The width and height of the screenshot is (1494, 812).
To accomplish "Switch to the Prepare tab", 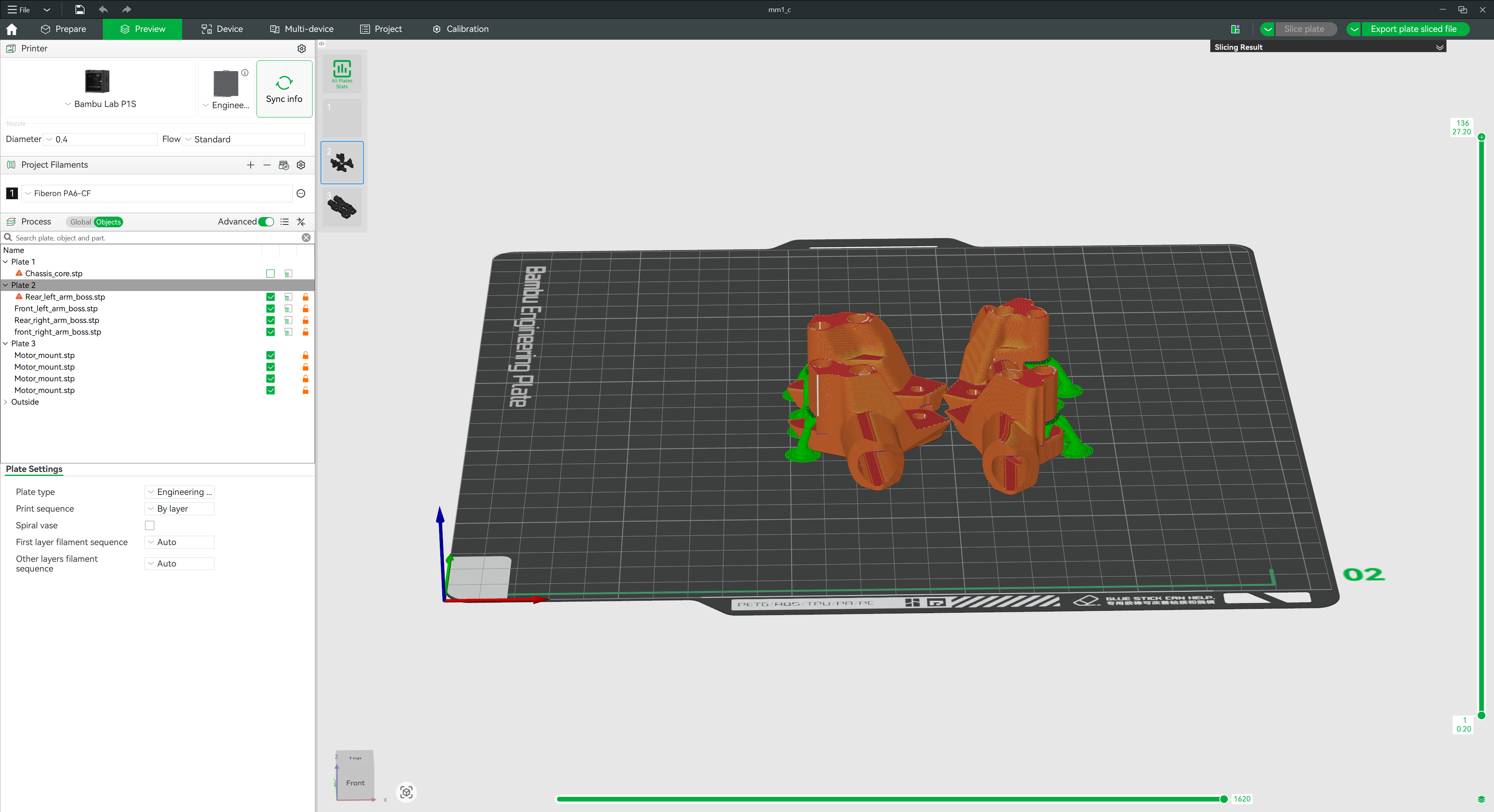I will click(63, 29).
